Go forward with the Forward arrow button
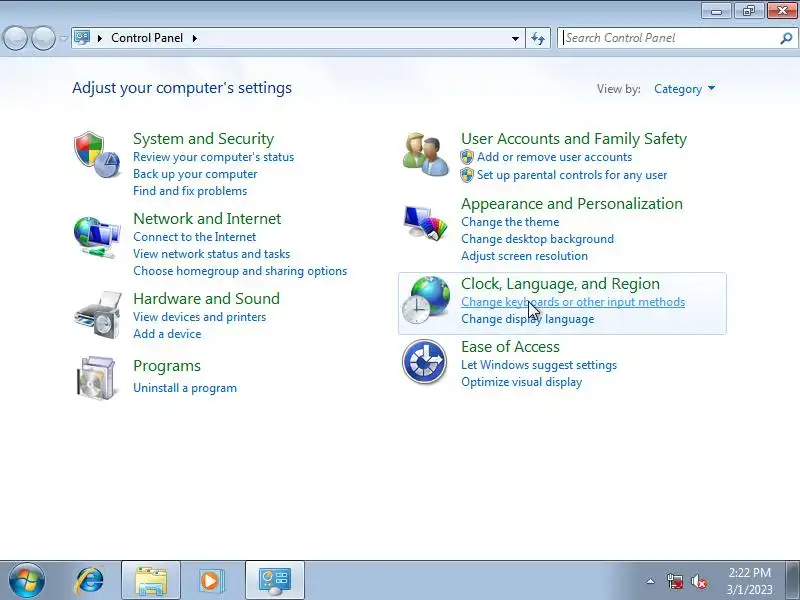 [44, 38]
